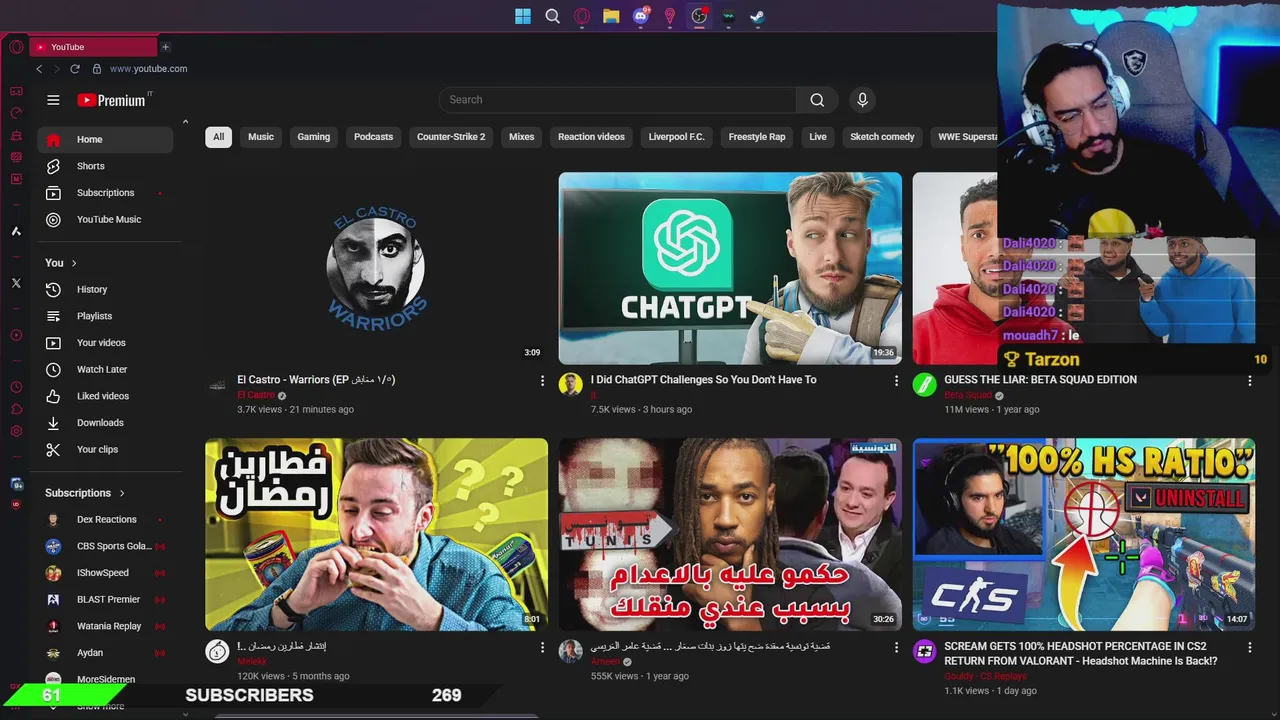
Task: Open BLAST Premier subscription channel
Action: point(105,600)
